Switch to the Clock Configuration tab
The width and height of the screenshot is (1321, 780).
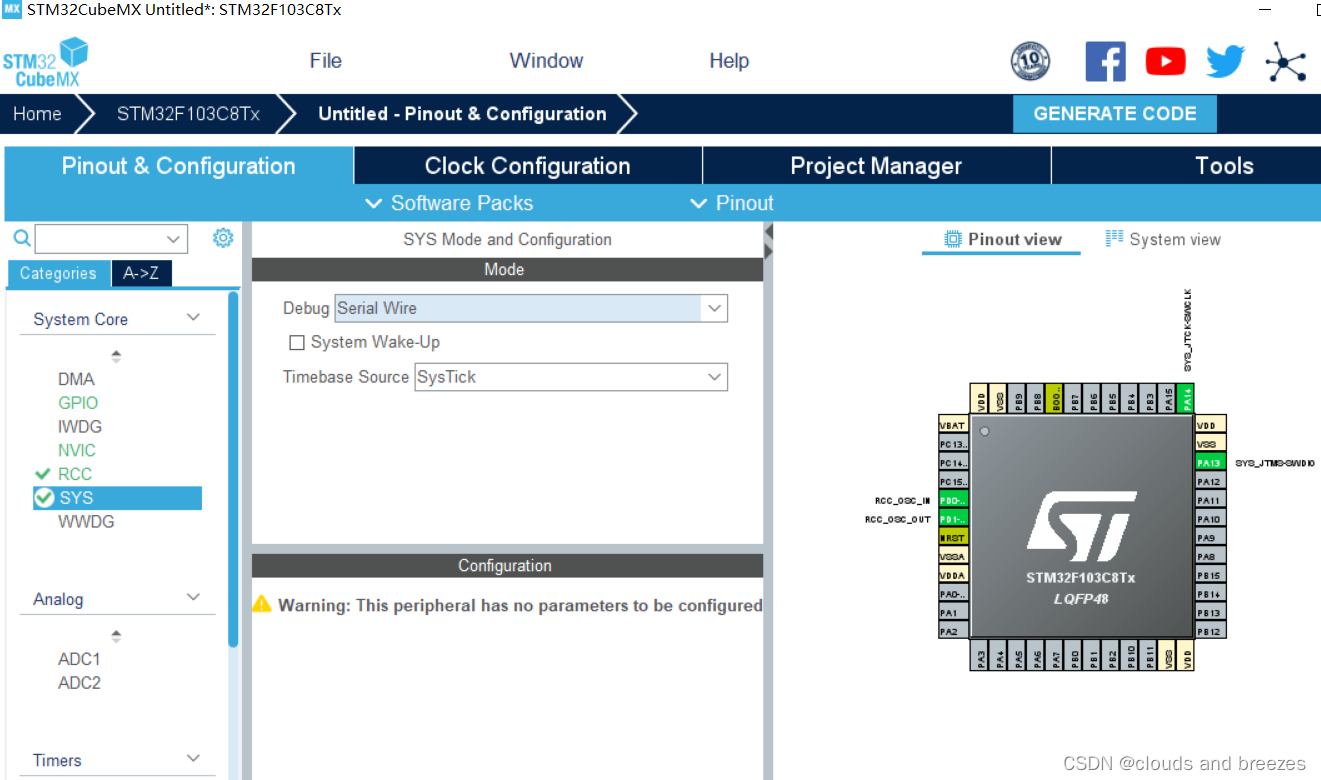[x=528, y=166]
